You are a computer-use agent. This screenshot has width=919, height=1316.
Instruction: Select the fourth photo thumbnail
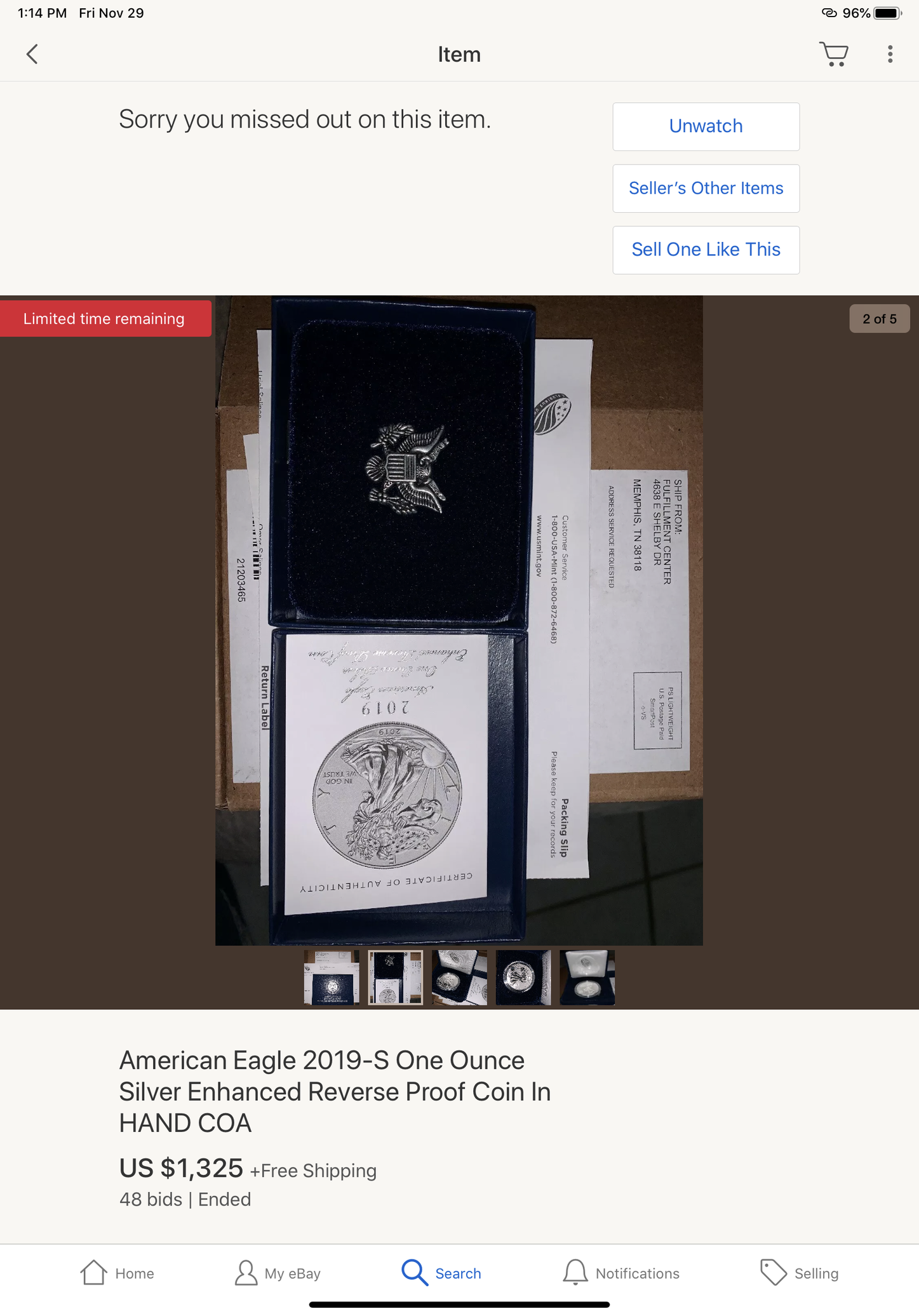tap(523, 977)
